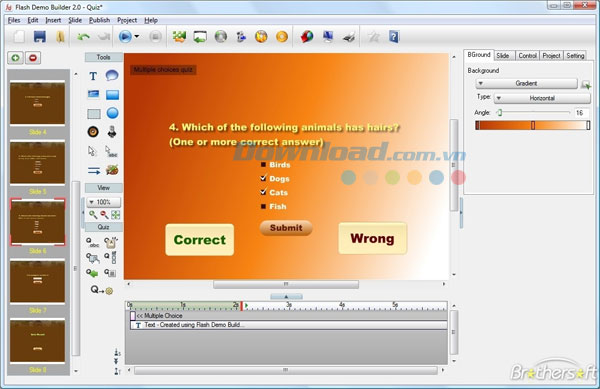Viewport: 600px width, 389px height.
Task: Select the mouse cursor tool
Action: click(92, 151)
